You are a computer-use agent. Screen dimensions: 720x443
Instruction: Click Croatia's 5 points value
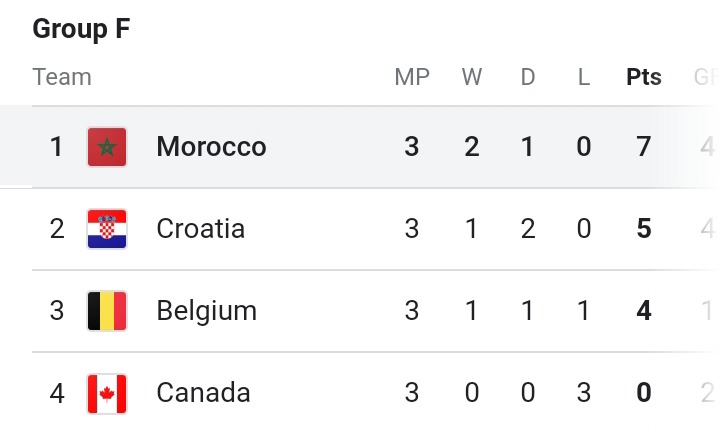click(x=644, y=229)
